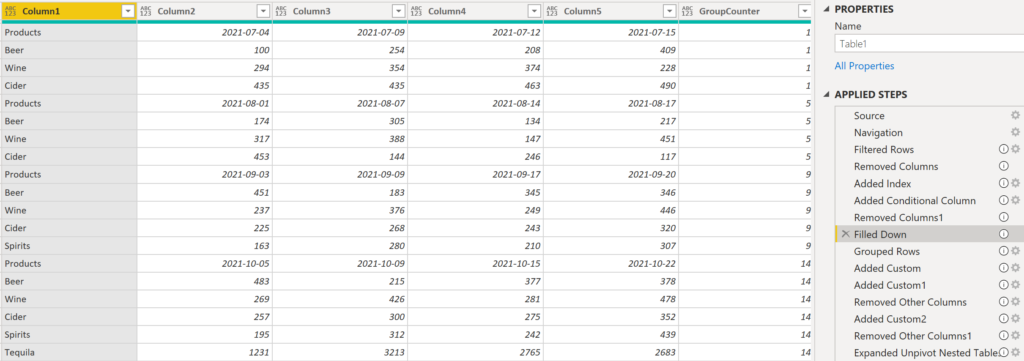Click the data type icon of GroupCounter
The height and width of the screenshot is (361, 1024).
[x=687, y=11]
